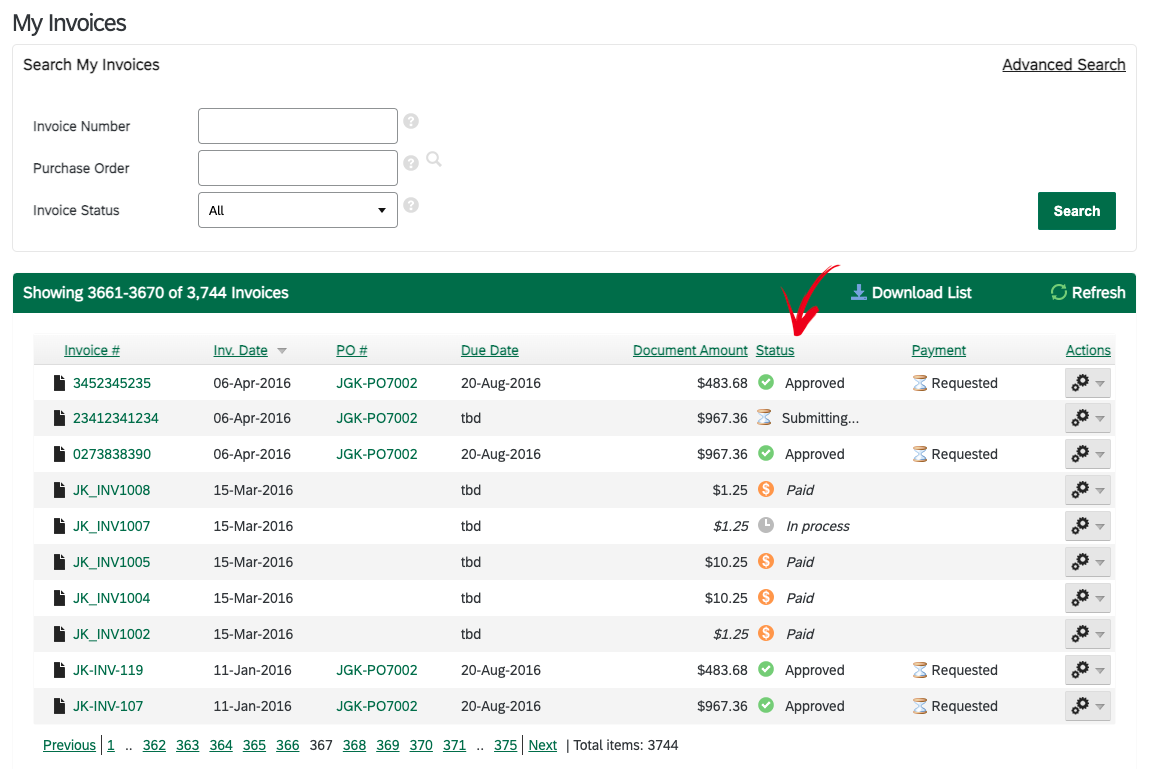The image size is (1150, 769).
Task: Sort by the Document Amount column
Action: click(690, 350)
